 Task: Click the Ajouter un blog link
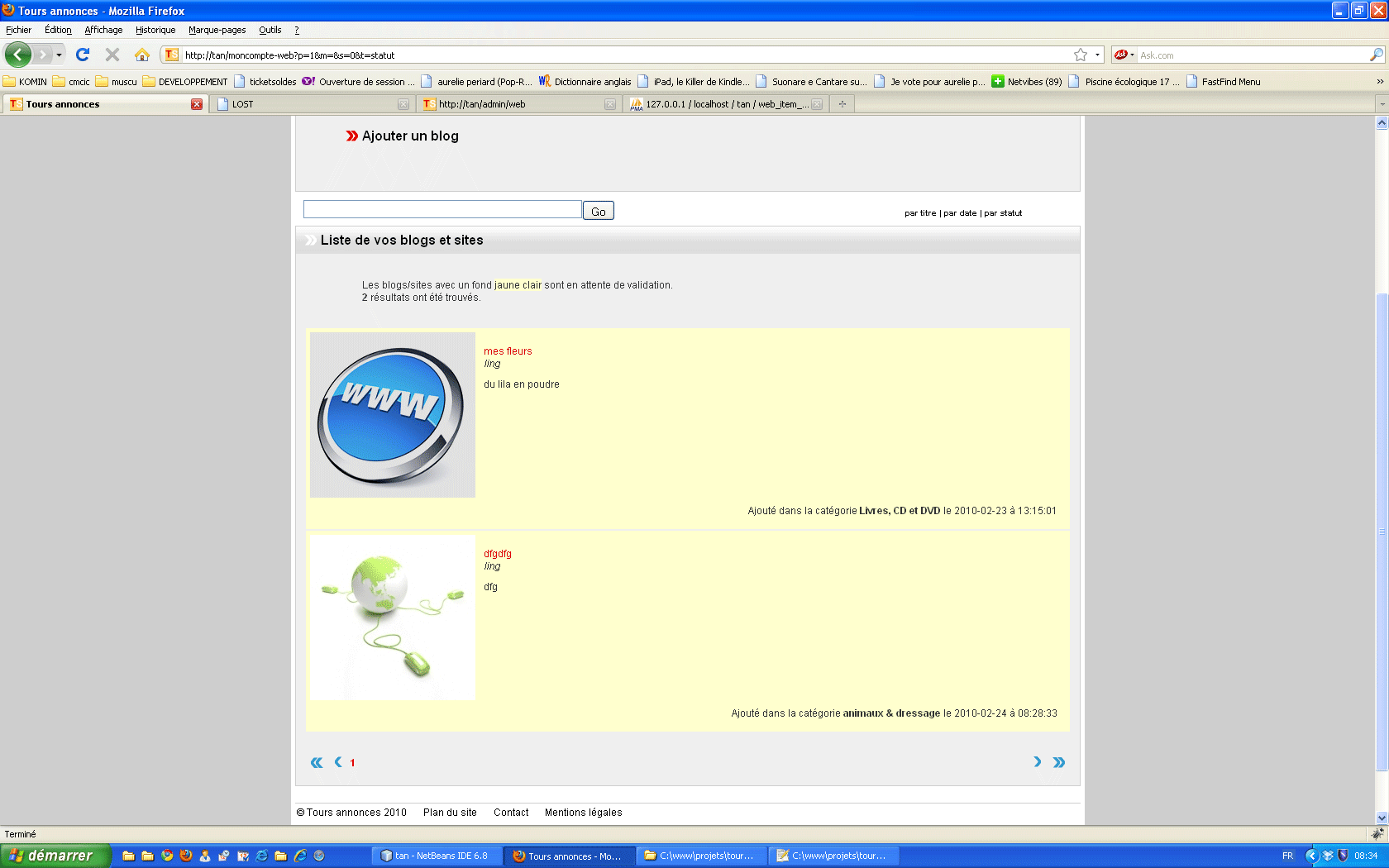click(x=410, y=136)
